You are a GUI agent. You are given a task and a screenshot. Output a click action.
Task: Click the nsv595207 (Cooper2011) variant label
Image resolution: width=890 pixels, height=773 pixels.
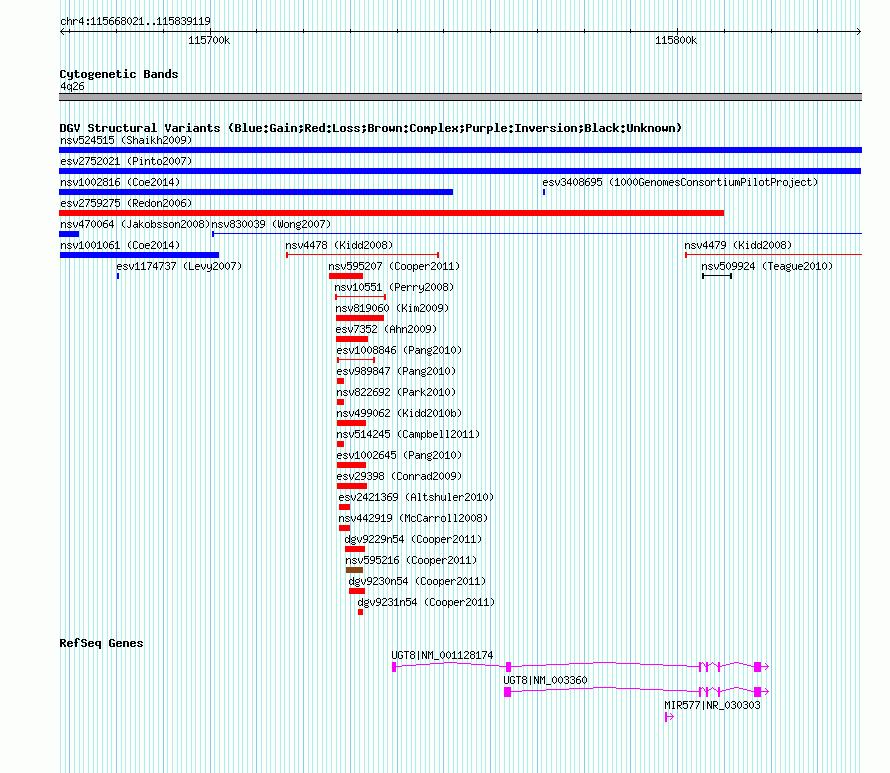394,266
